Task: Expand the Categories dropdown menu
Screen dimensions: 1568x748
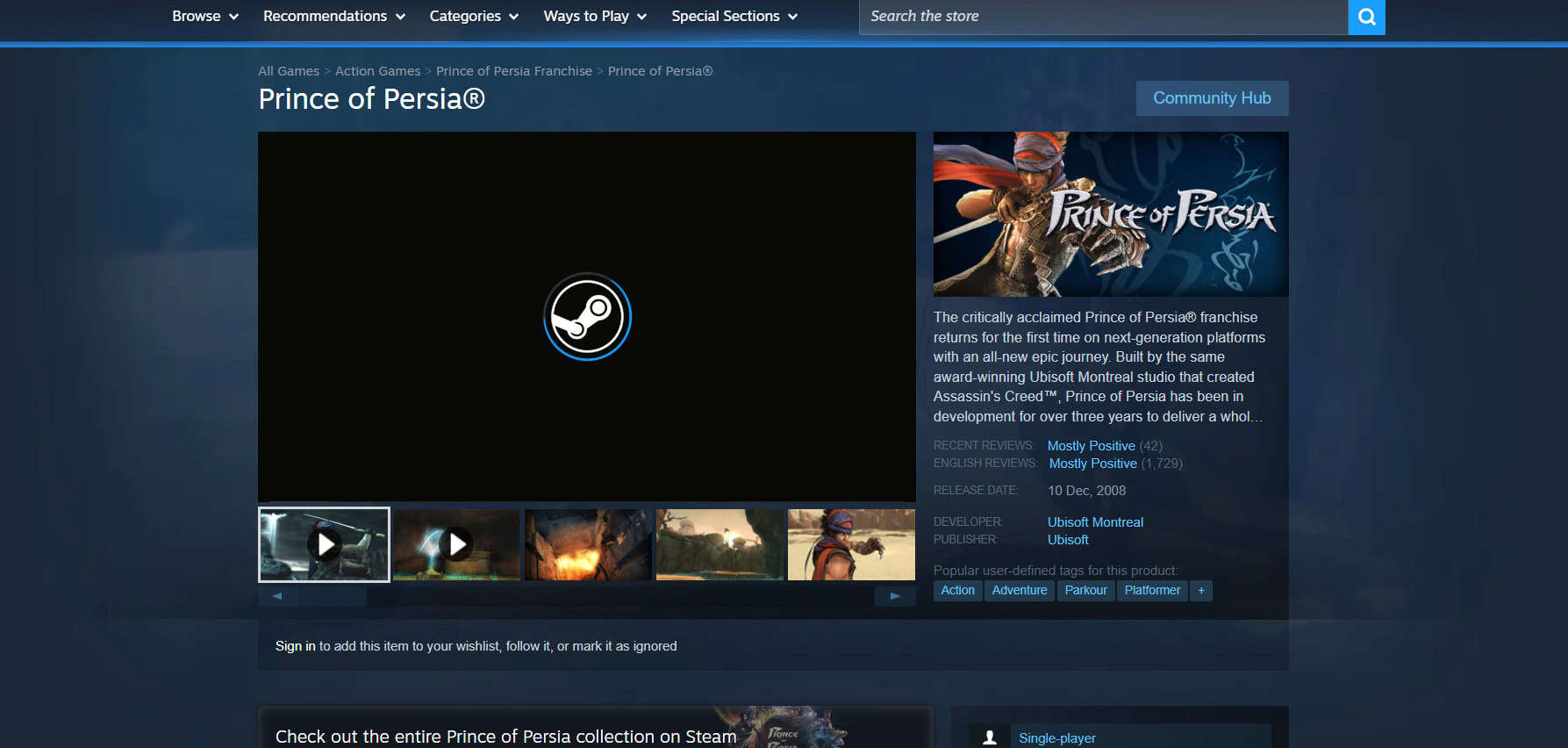Action: 473,17
